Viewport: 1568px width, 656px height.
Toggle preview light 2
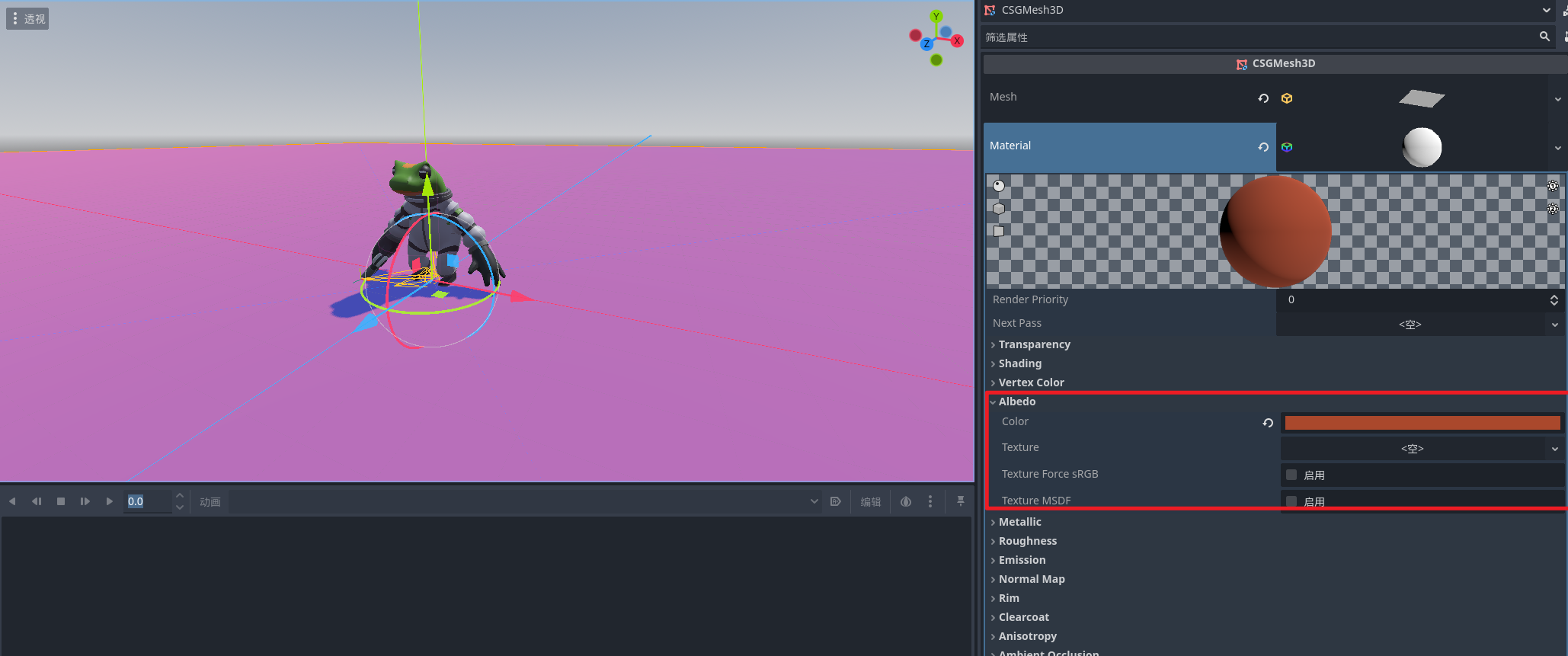[x=1553, y=208]
